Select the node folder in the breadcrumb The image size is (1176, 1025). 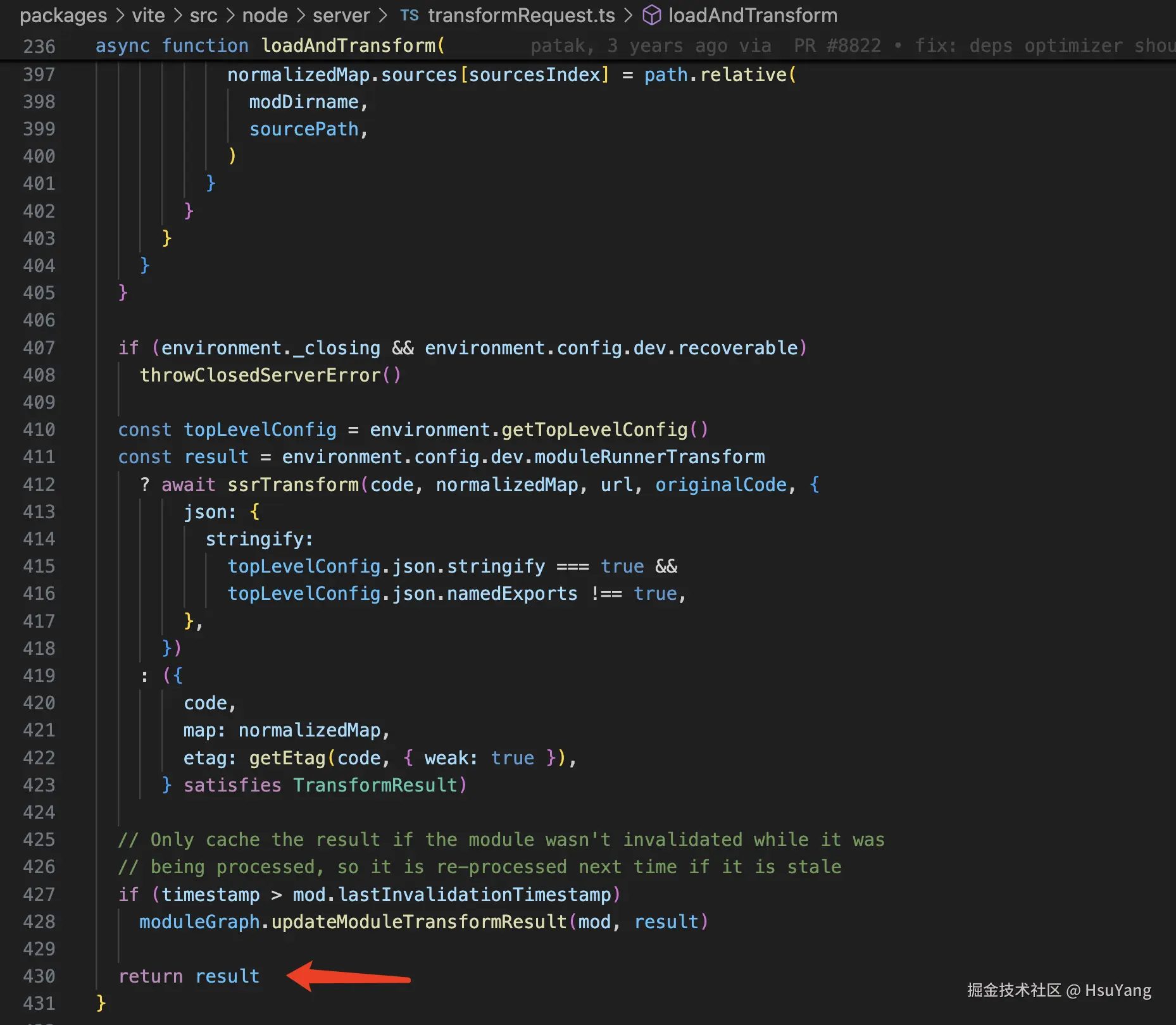pyautogui.click(x=265, y=16)
